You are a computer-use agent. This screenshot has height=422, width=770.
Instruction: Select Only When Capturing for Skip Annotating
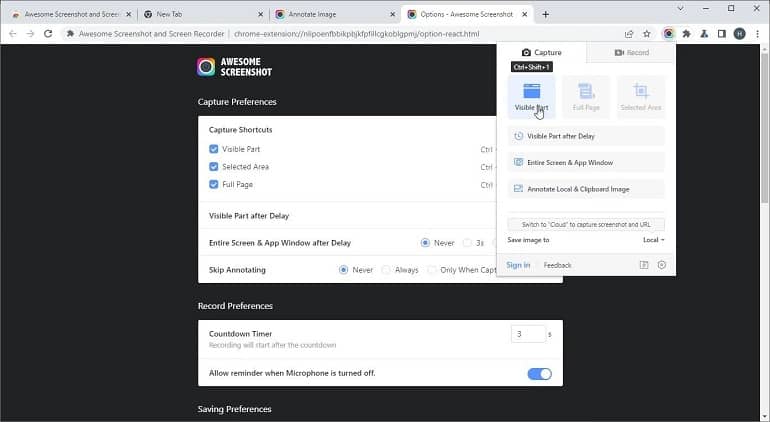(432, 270)
